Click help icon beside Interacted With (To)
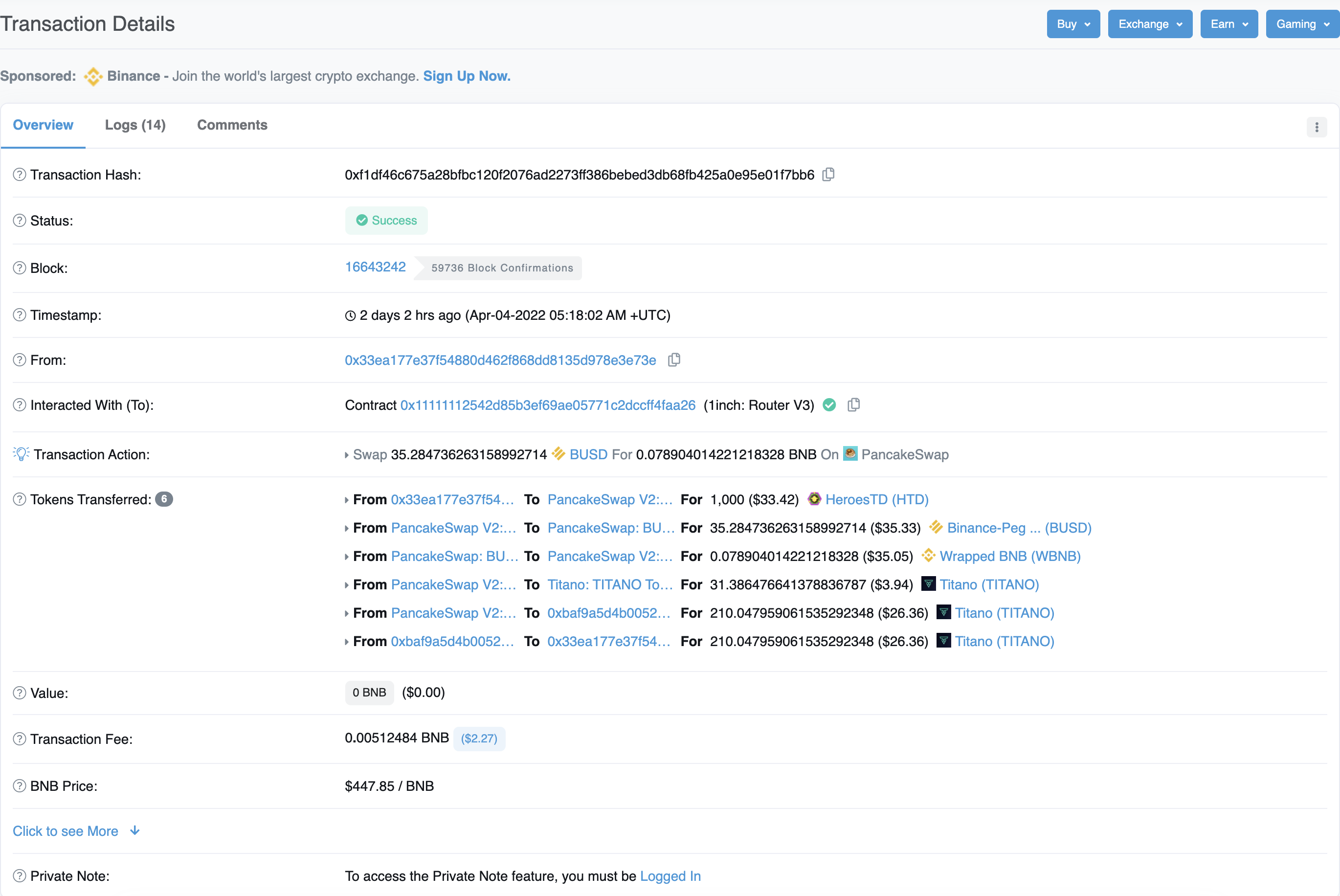The width and height of the screenshot is (1340, 896). (20, 405)
